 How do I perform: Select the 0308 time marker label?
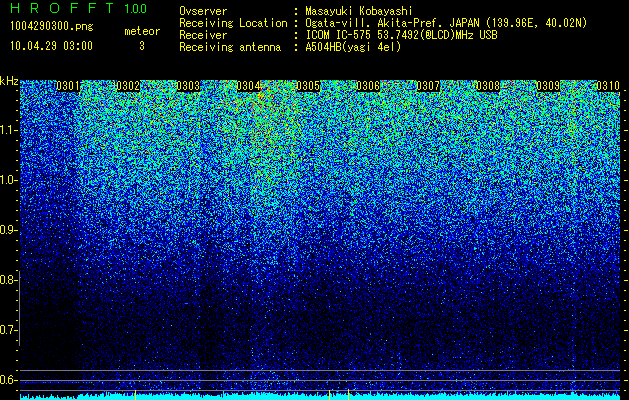click(x=488, y=86)
